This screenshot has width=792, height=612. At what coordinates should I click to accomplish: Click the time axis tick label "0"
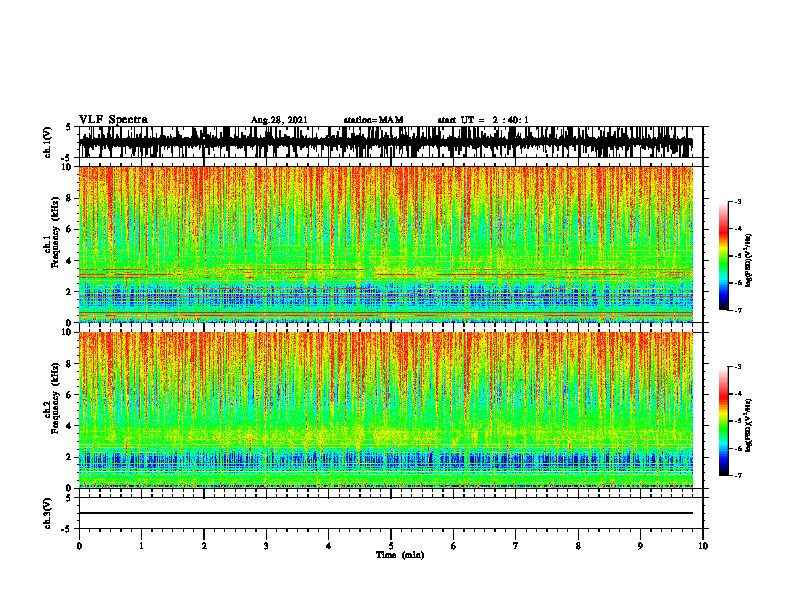[x=79, y=546]
